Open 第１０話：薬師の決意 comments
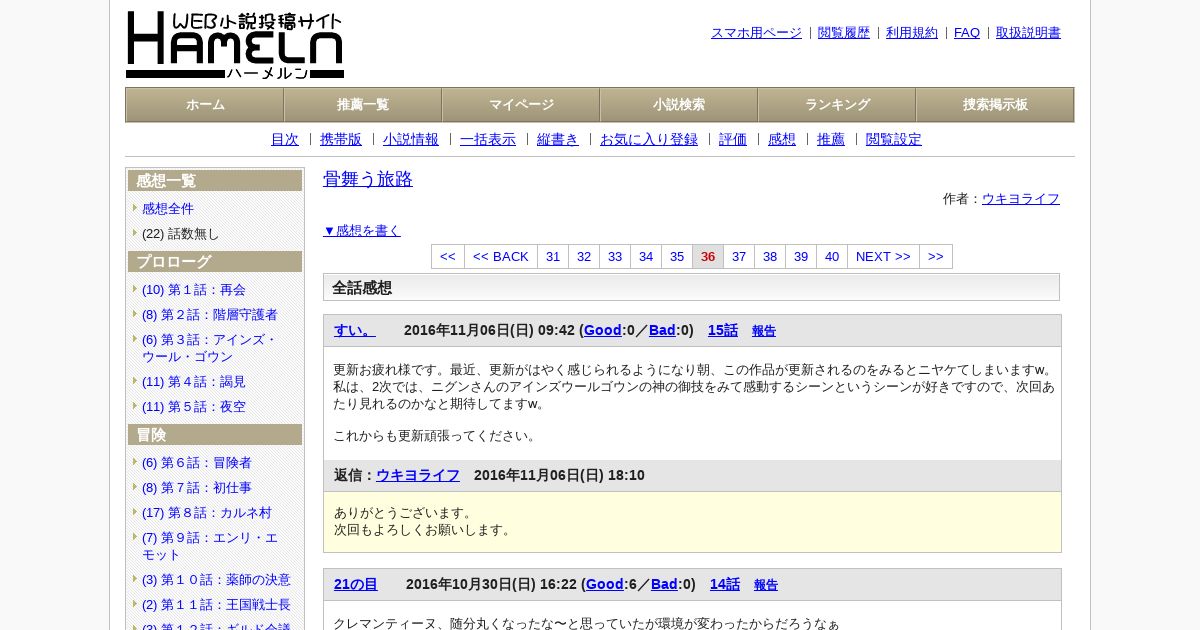This screenshot has width=1200, height=630. coord(216,579)
